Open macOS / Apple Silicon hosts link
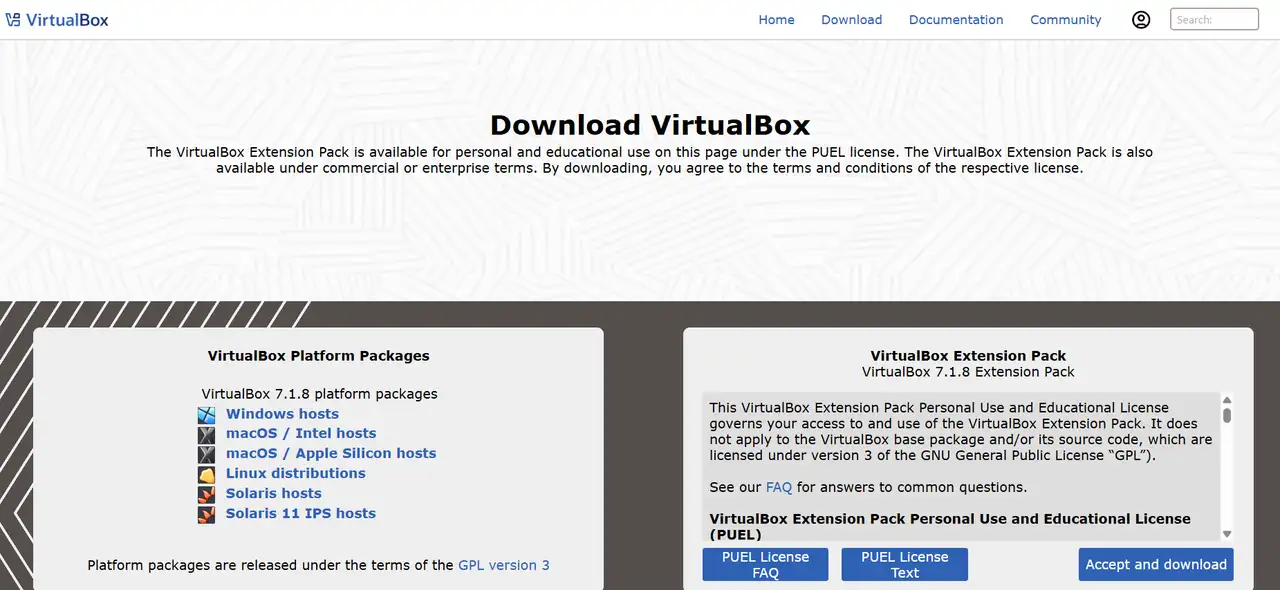This screenshot has width=1280, height=590. [x=331, y=453]
